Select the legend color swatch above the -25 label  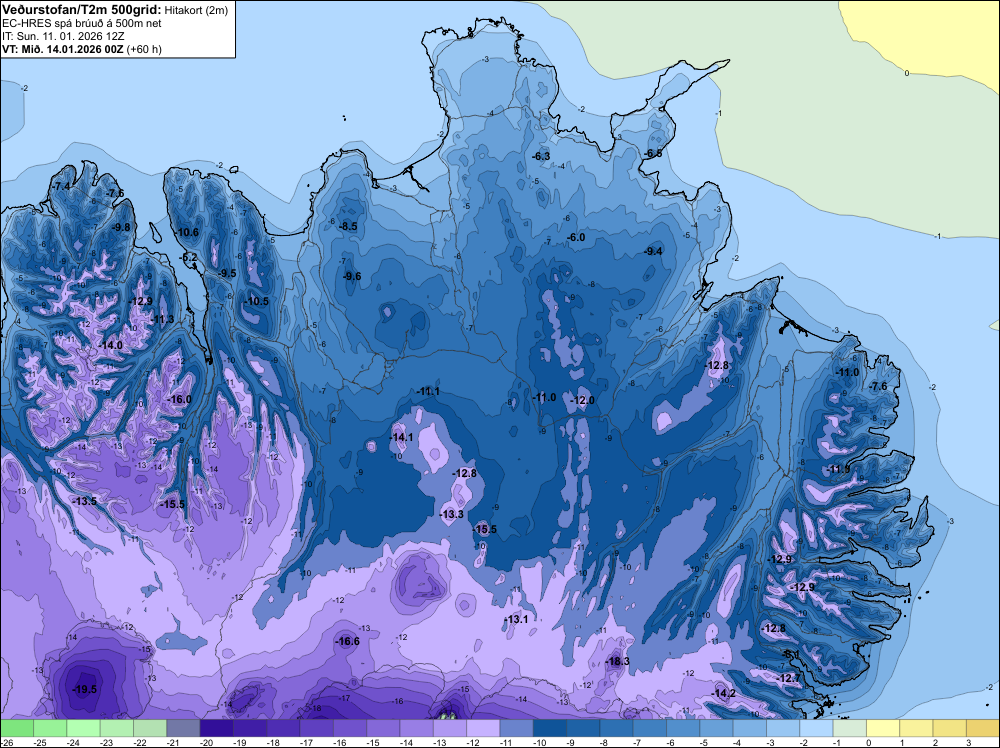[x=50, y=728]
